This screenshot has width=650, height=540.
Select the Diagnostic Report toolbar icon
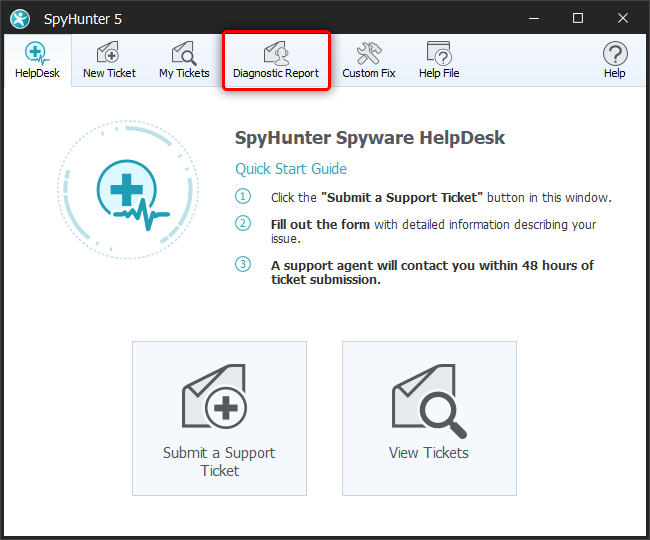[x=276, y=60]
